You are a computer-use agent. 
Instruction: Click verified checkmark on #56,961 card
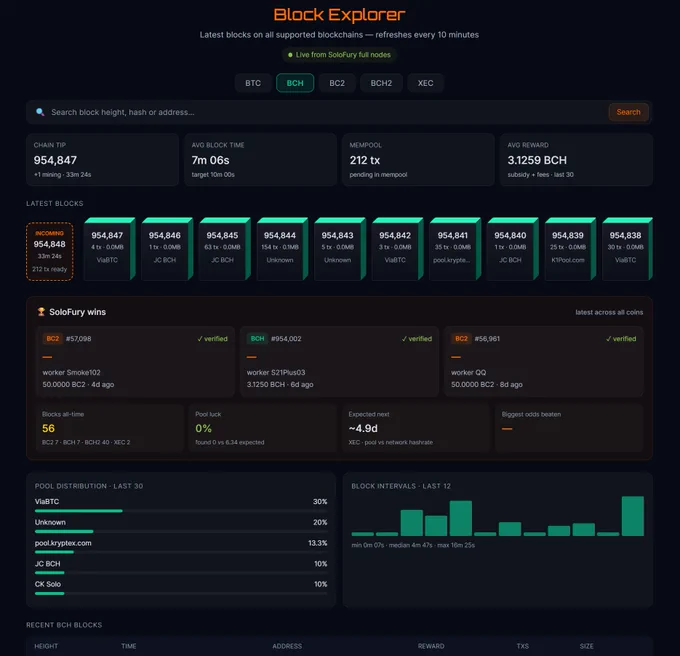[x=621, y=339]
